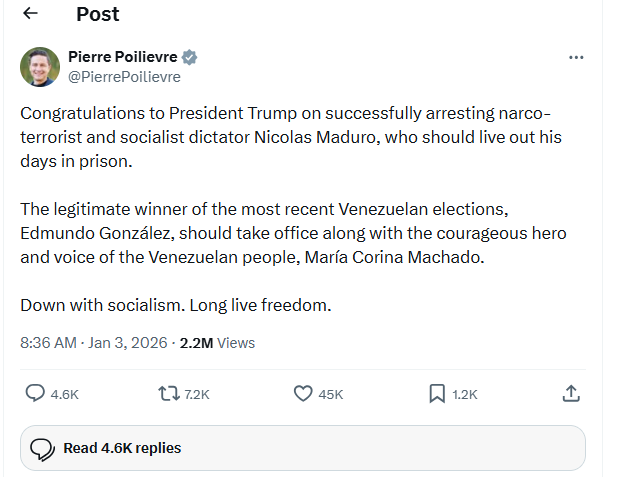Click the 7.2K repost count
The image size is (630, 477).
(x=197, y=394)
